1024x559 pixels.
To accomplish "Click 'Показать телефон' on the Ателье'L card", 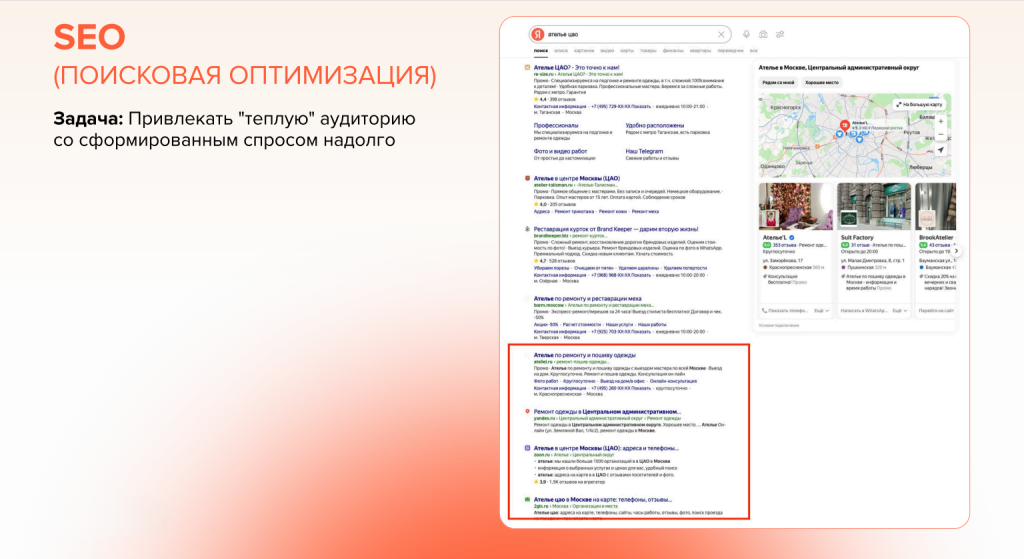I will tap(784, 311).
